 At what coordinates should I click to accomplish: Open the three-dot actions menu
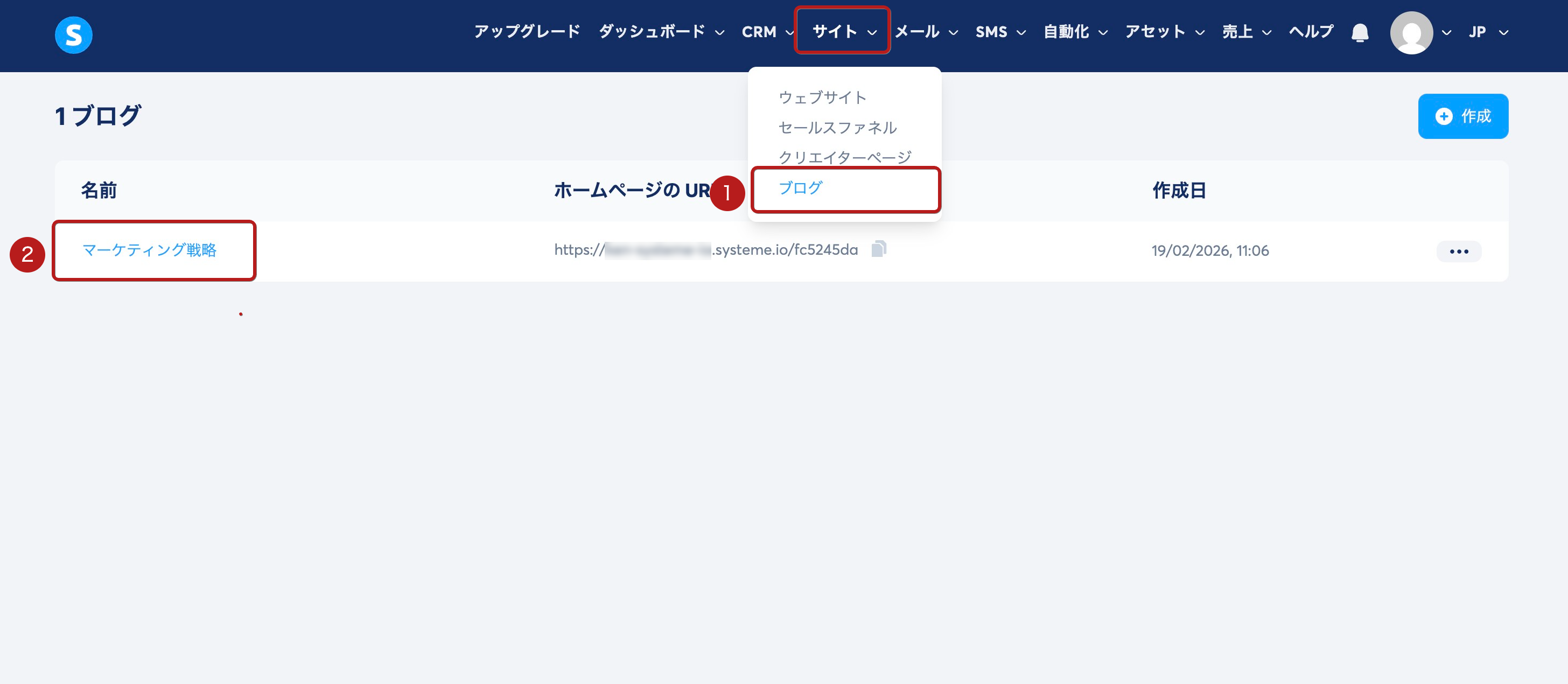[1459, 251]
